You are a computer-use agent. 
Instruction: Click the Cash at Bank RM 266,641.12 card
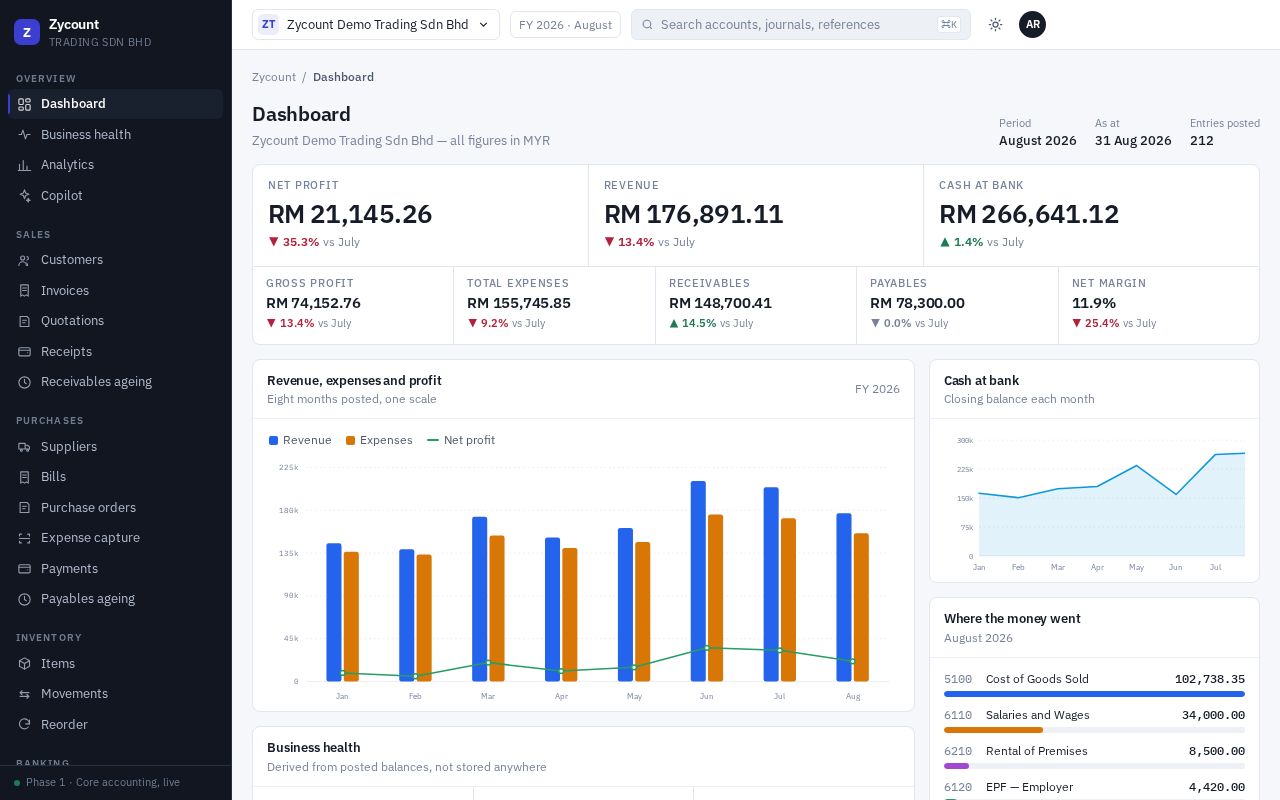1091,216
